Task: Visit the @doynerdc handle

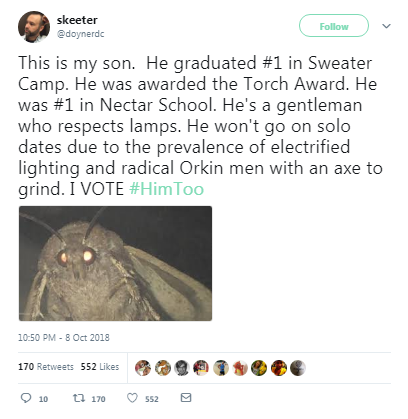Action: (x=80, y=34)
